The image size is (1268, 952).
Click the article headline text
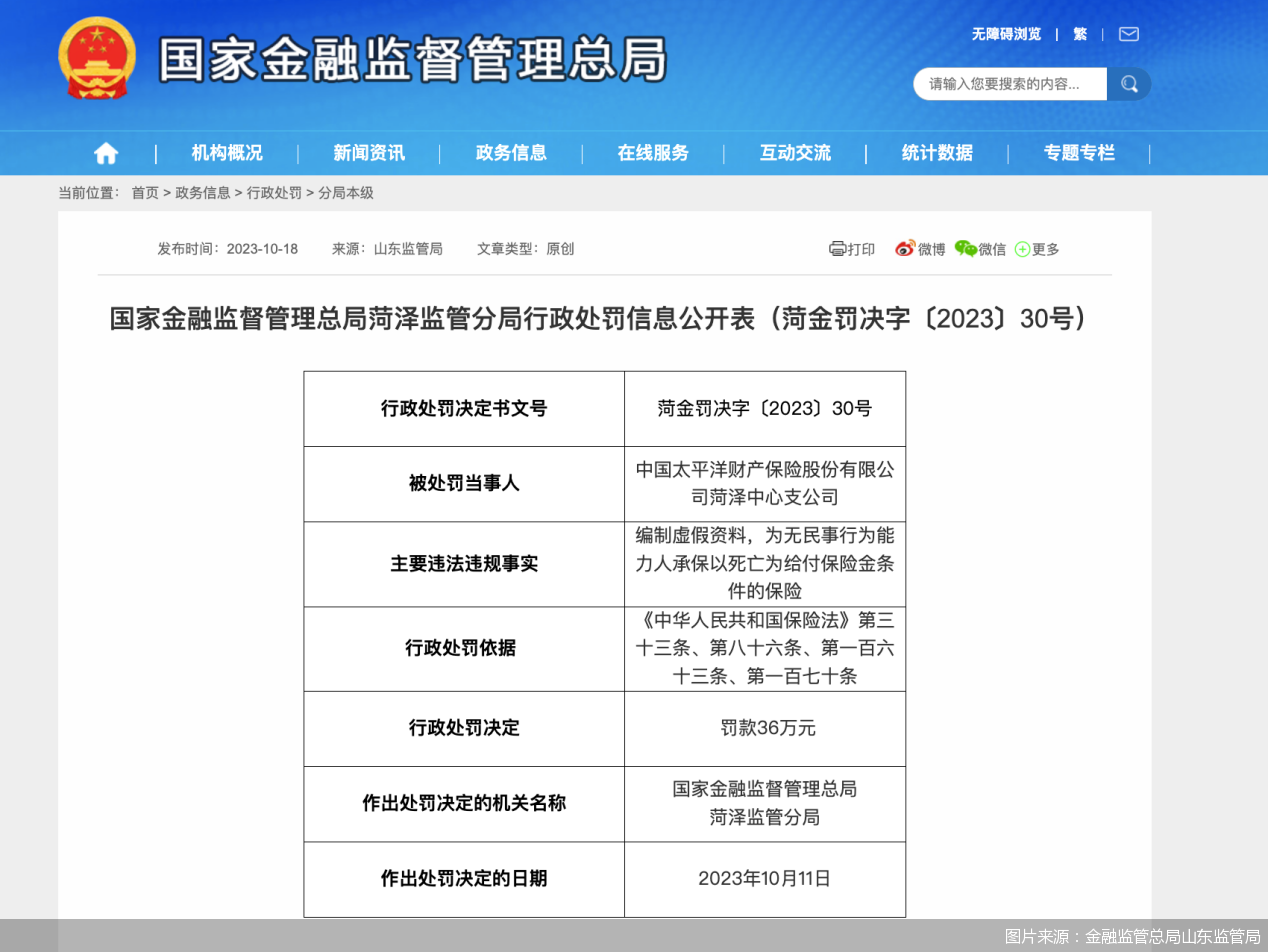pos(599,319)
